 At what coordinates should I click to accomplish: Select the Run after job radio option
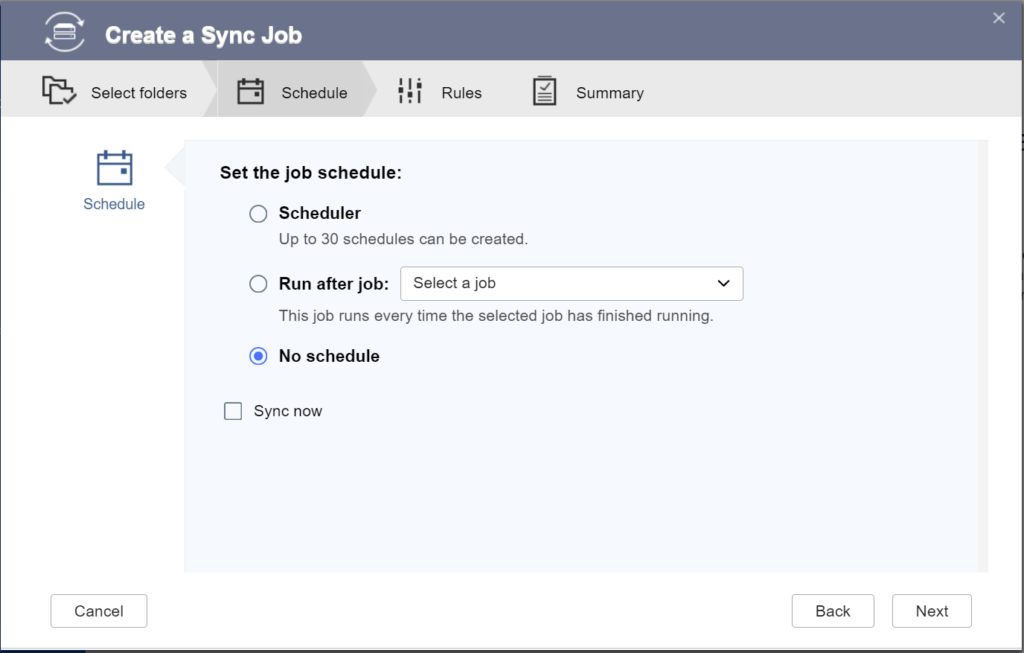pos(258,284)
